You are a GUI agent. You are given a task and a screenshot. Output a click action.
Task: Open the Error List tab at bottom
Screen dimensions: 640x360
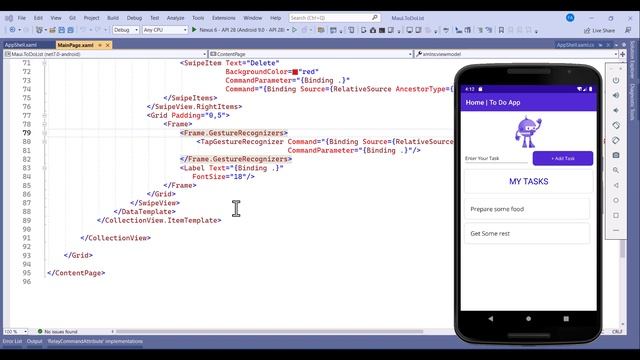[12, 341]
